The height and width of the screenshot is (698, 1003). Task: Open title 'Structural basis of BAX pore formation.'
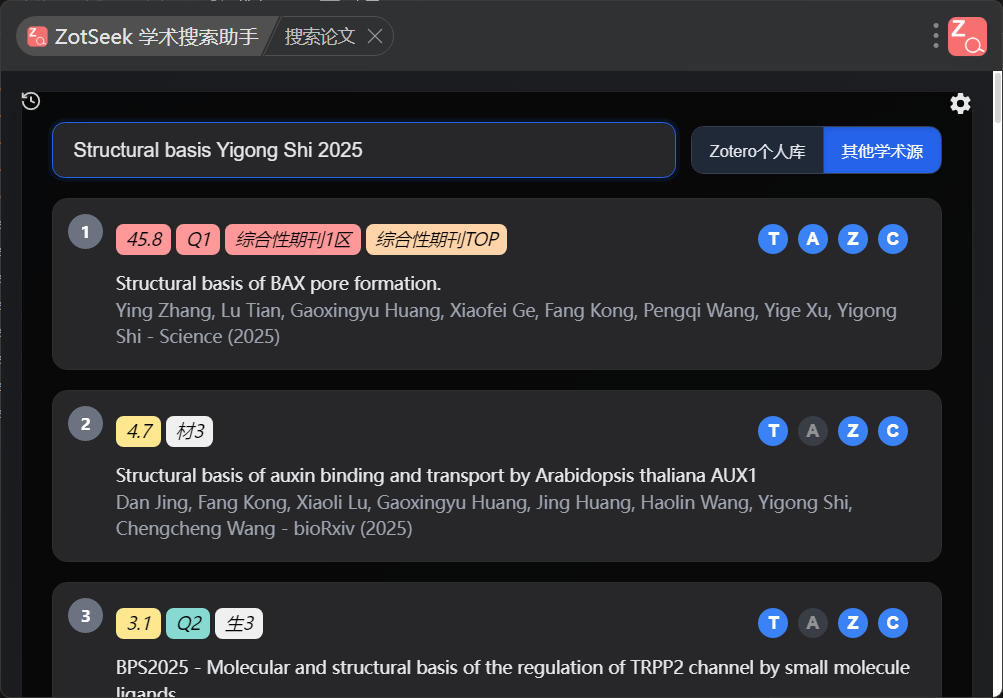(x=278, y=283)
